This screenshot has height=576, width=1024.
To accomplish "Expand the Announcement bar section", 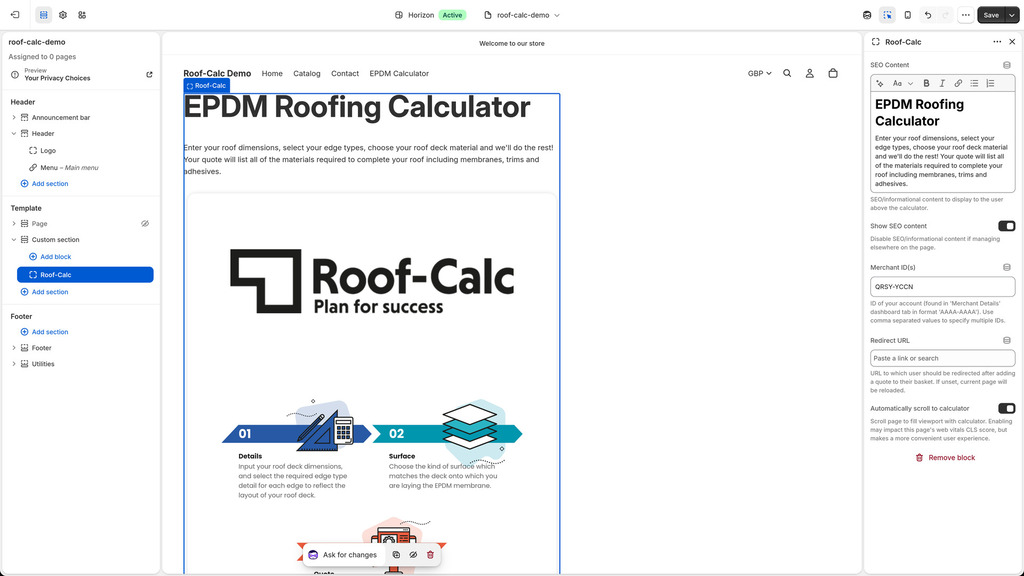I will click(14, 118).
